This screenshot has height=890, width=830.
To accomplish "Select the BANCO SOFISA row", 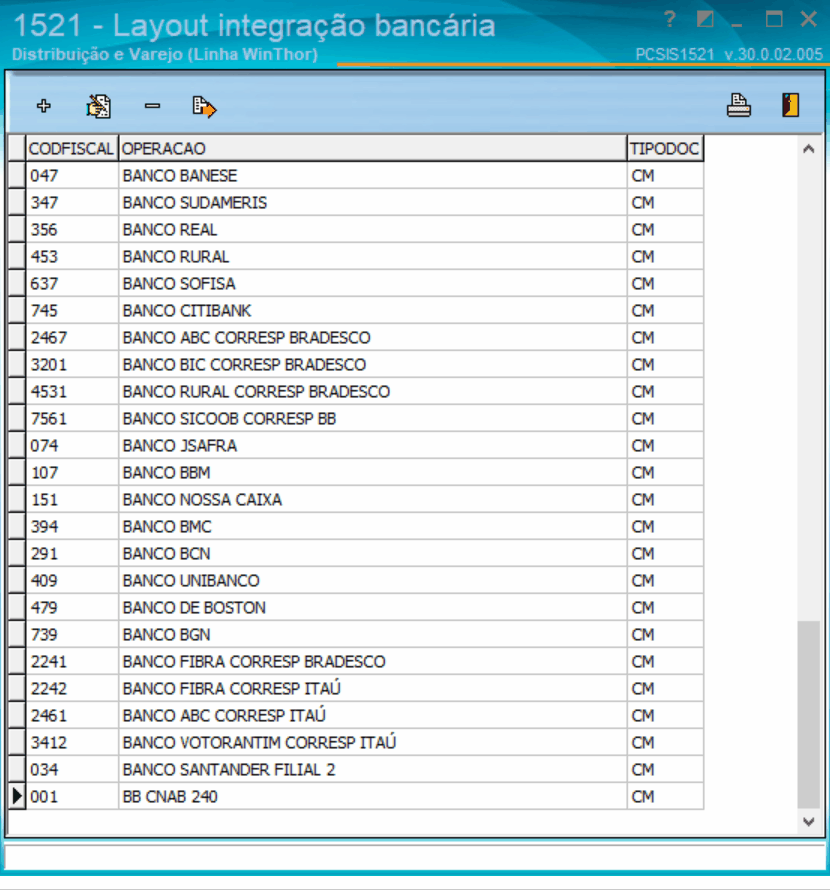I will pyautogui.click(x=356, y=283).
